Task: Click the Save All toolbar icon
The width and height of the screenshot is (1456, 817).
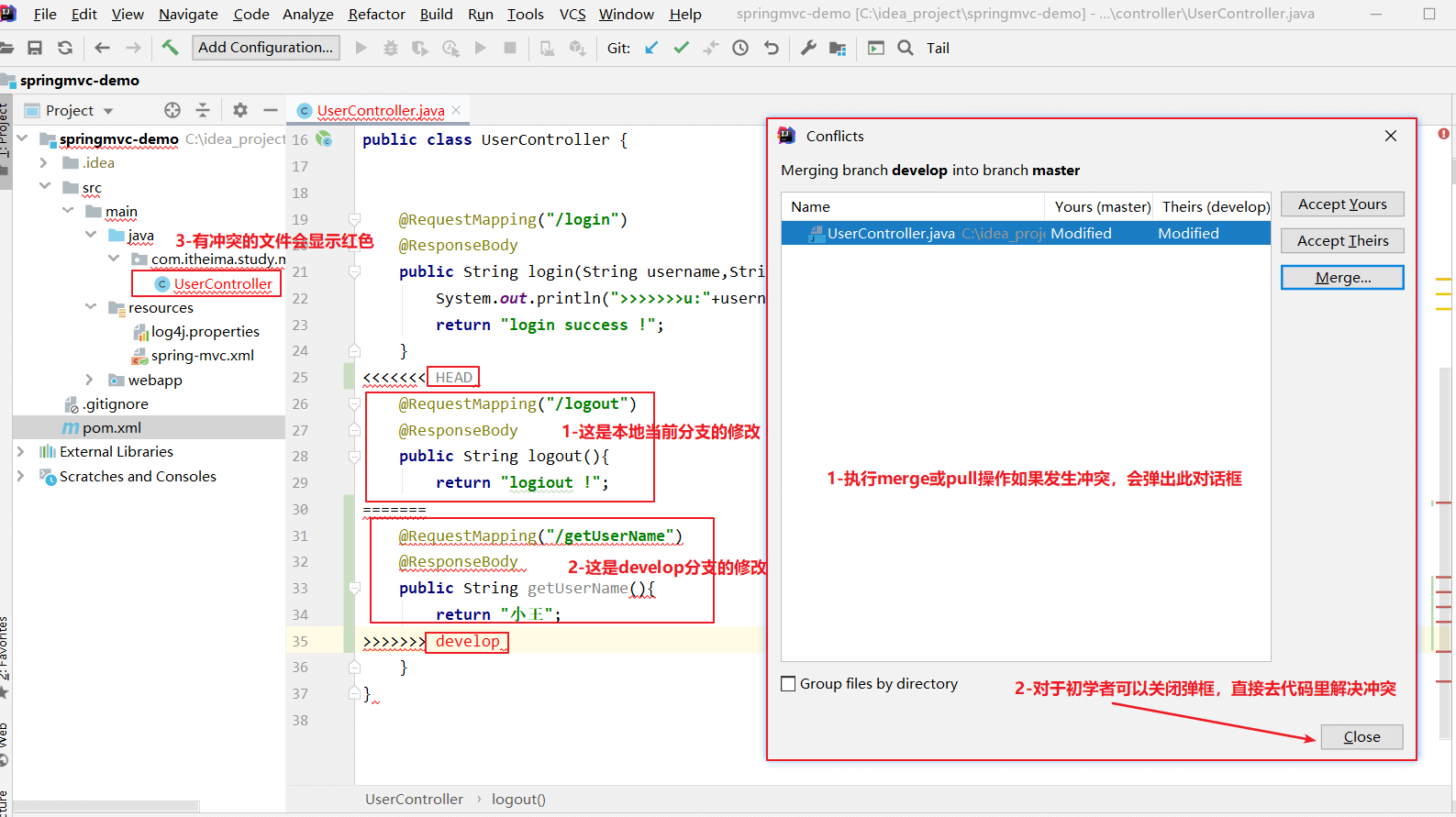Action: (35, 48)
